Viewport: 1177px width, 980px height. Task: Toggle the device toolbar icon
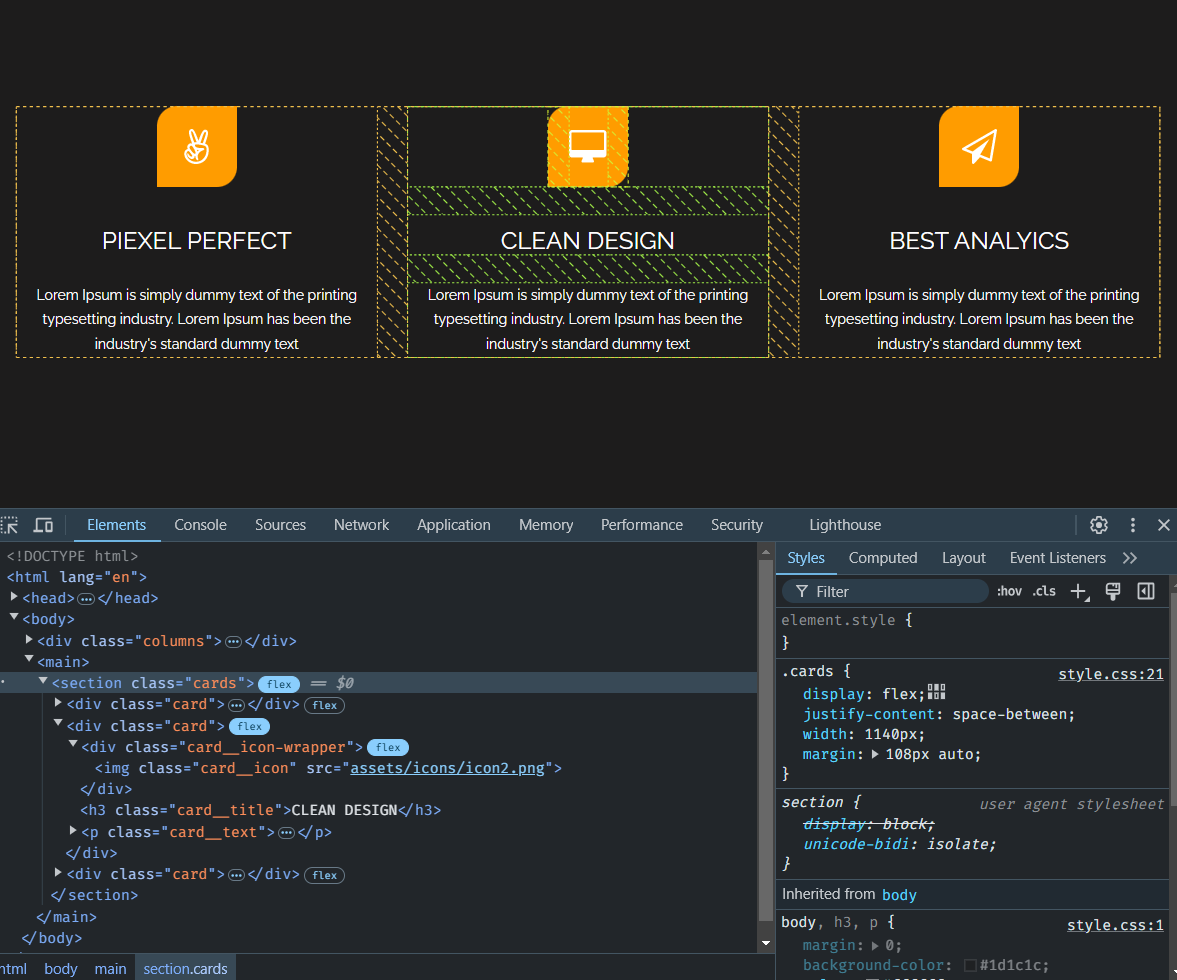point(44,525)
